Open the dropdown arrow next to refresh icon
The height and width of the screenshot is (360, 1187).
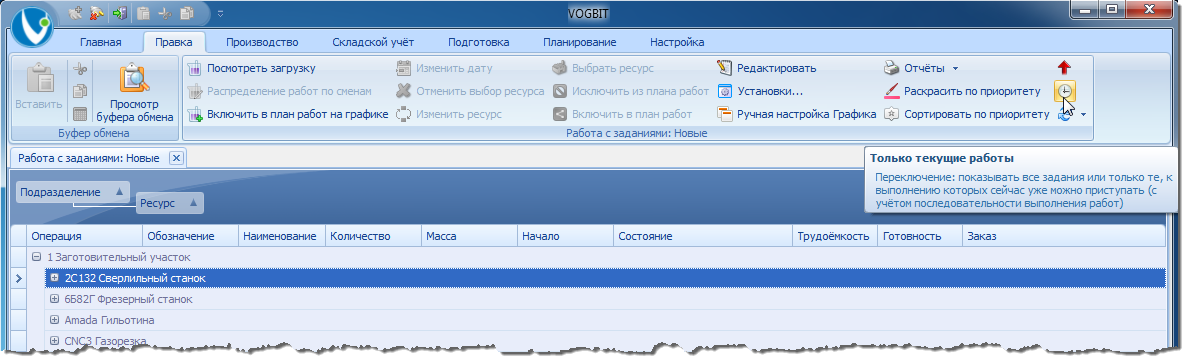pyautogui.click(x=1083, y=115)
